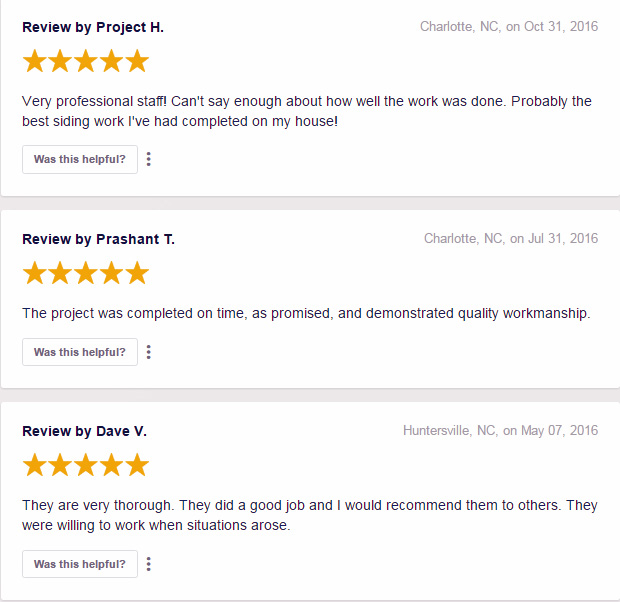Open the three-dot menu on Prashant T.'s review
The width and height of the screenshot is (620, 602).
click(149, 352)
